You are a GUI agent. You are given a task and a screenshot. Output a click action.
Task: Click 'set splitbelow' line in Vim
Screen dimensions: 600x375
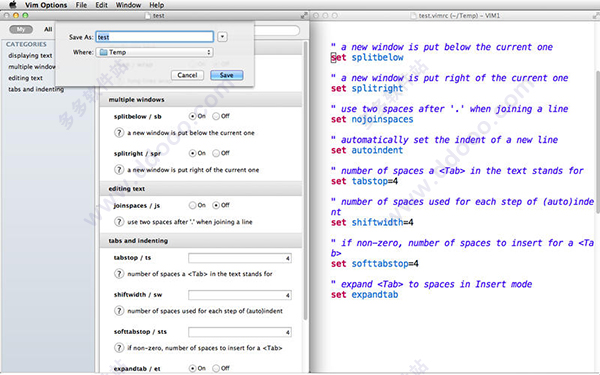click(x=367, y=57)
